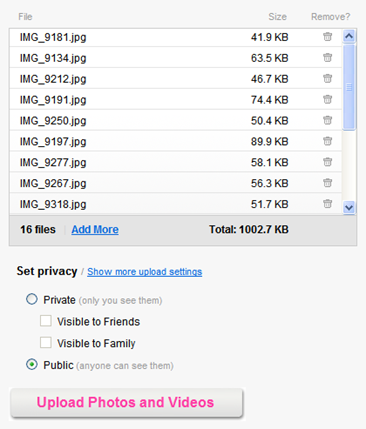The width and height of the screenshot is (366, 429).
Task: Remove IMG_9277.jpg using trash icon
Action: point(327,162)
